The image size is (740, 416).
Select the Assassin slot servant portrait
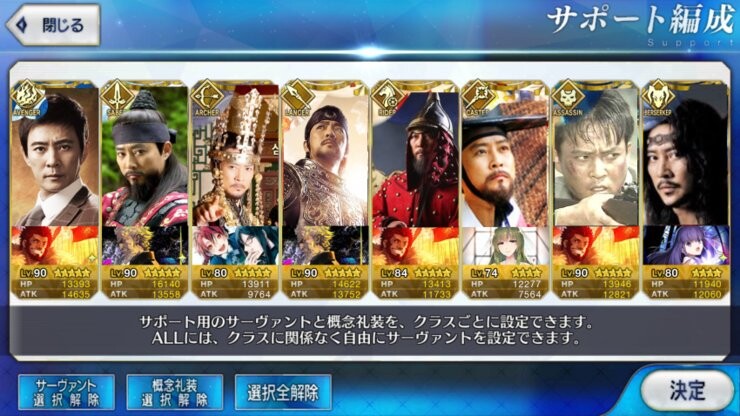click(x=596, y=156)
